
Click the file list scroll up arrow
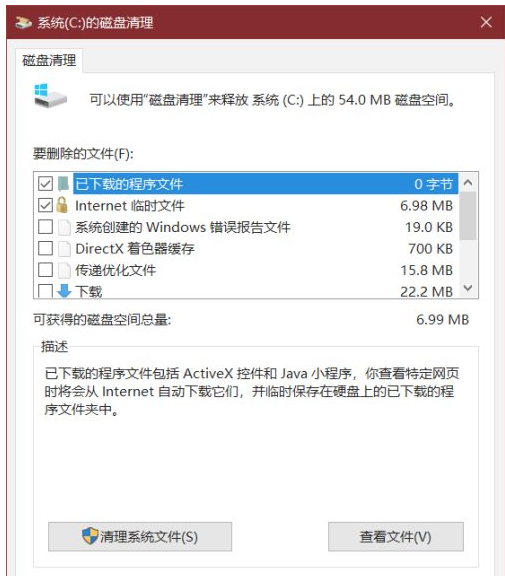[x=468, y=182]
